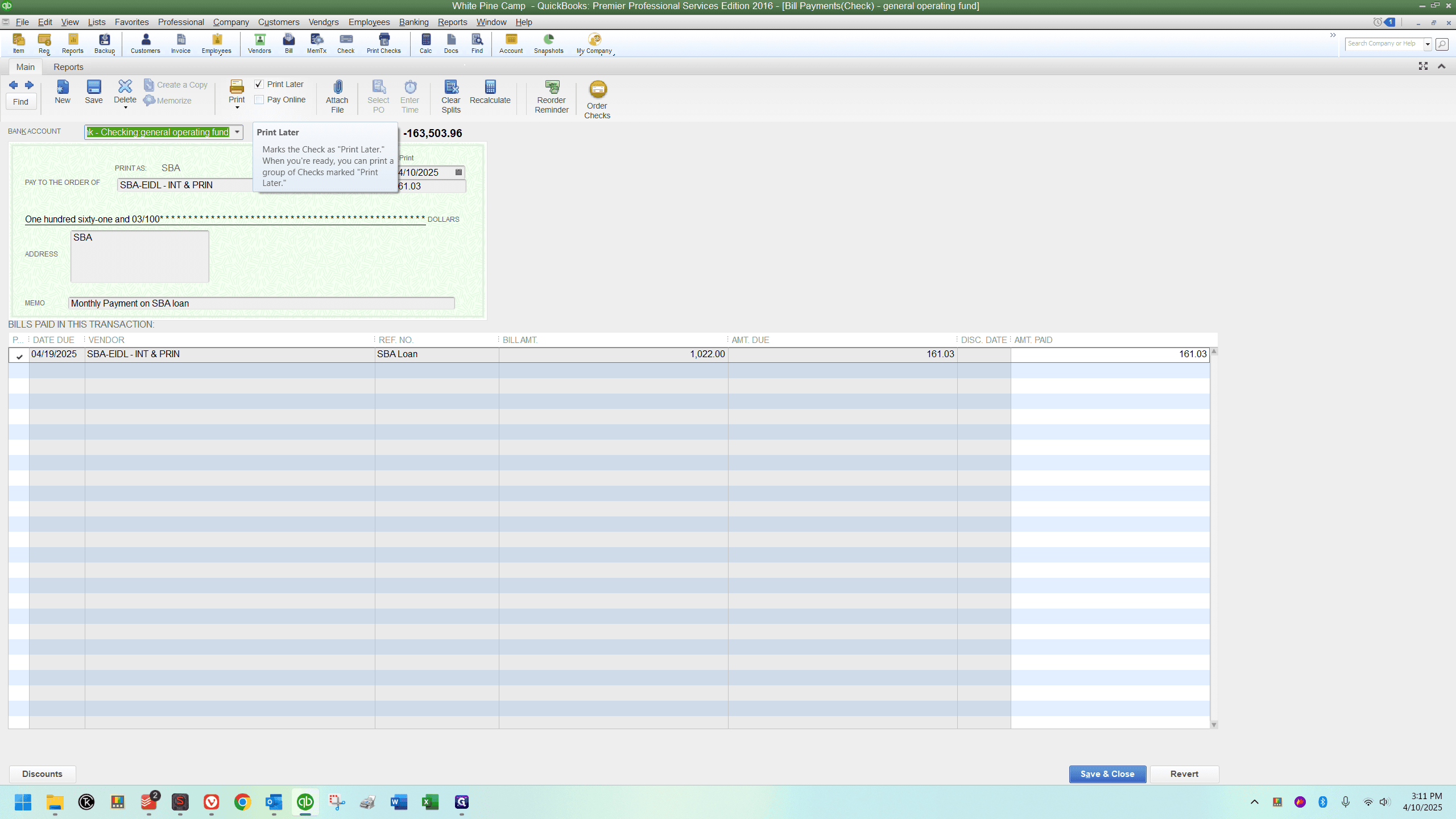Click the Recalculate icon
This screenshot has height=819, width=1456.
point(490,92)
